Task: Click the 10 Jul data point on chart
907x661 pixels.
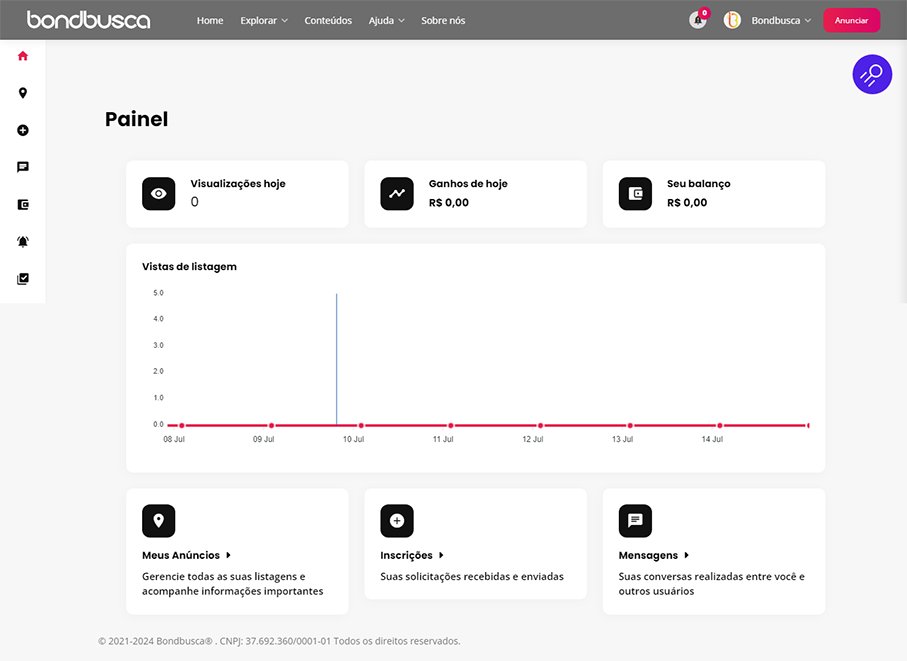Action: pyautogui.click(x=361, y=426)
